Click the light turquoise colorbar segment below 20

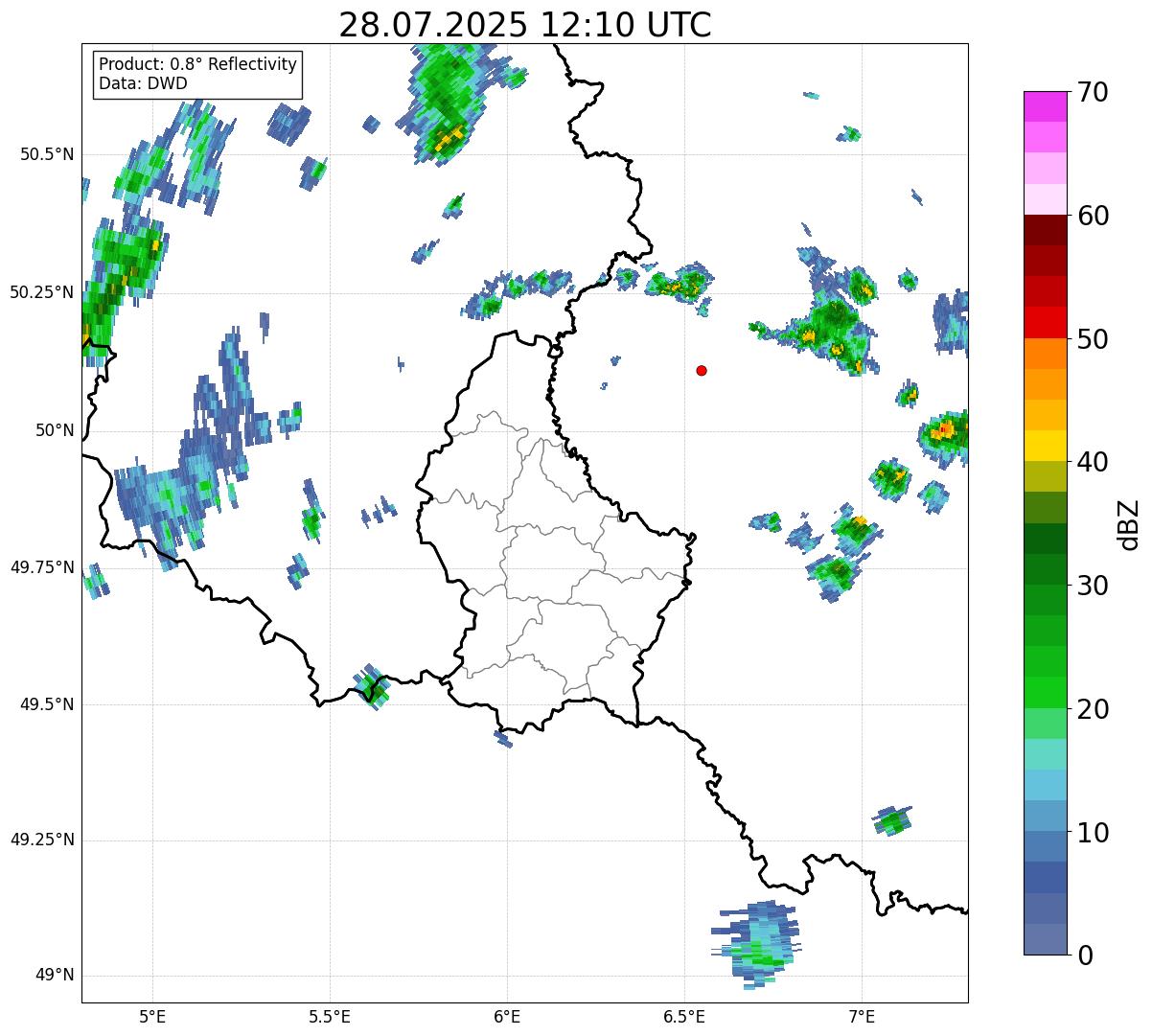[1046, 754]
